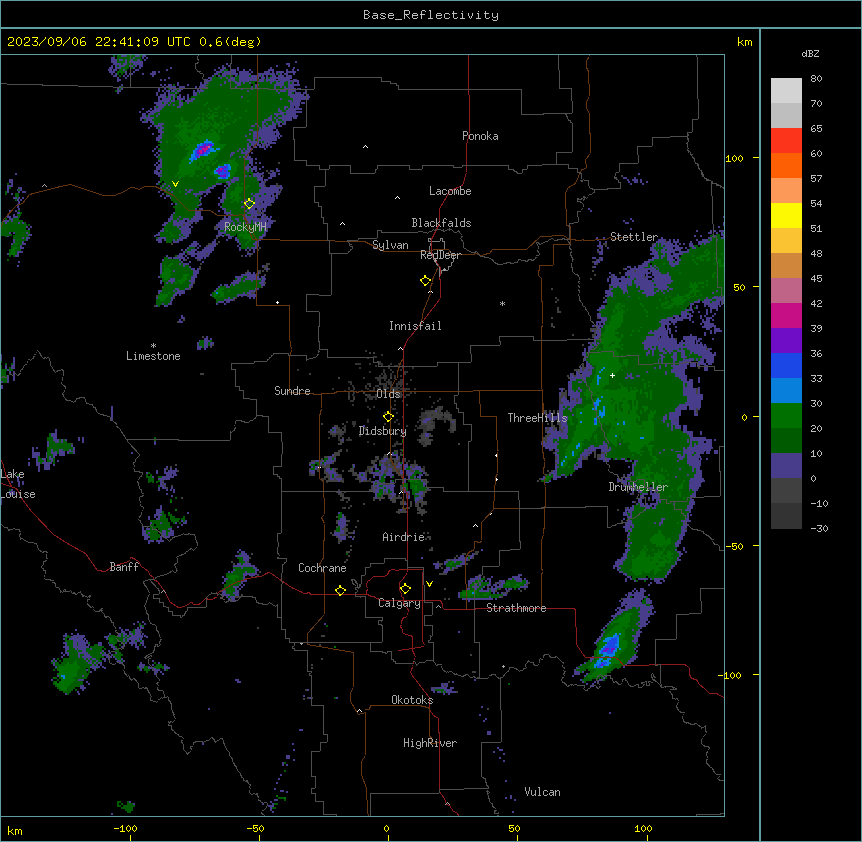Click the dBZ legend heading
The width and height of the screenshot is (862, 842).
(810, 54)
